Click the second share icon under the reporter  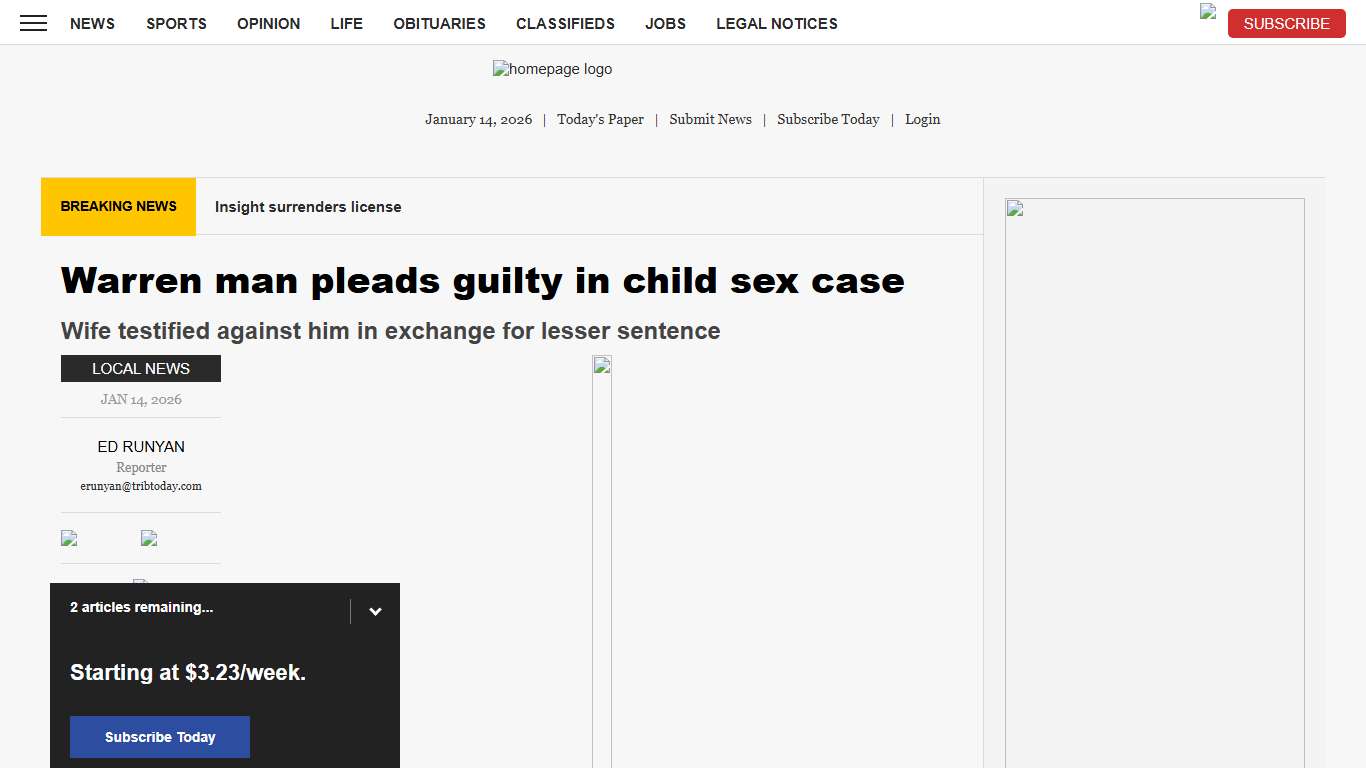(148, 538)
